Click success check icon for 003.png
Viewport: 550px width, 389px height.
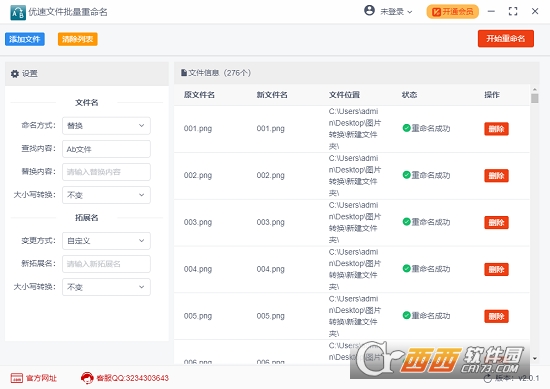pos(407,222)
